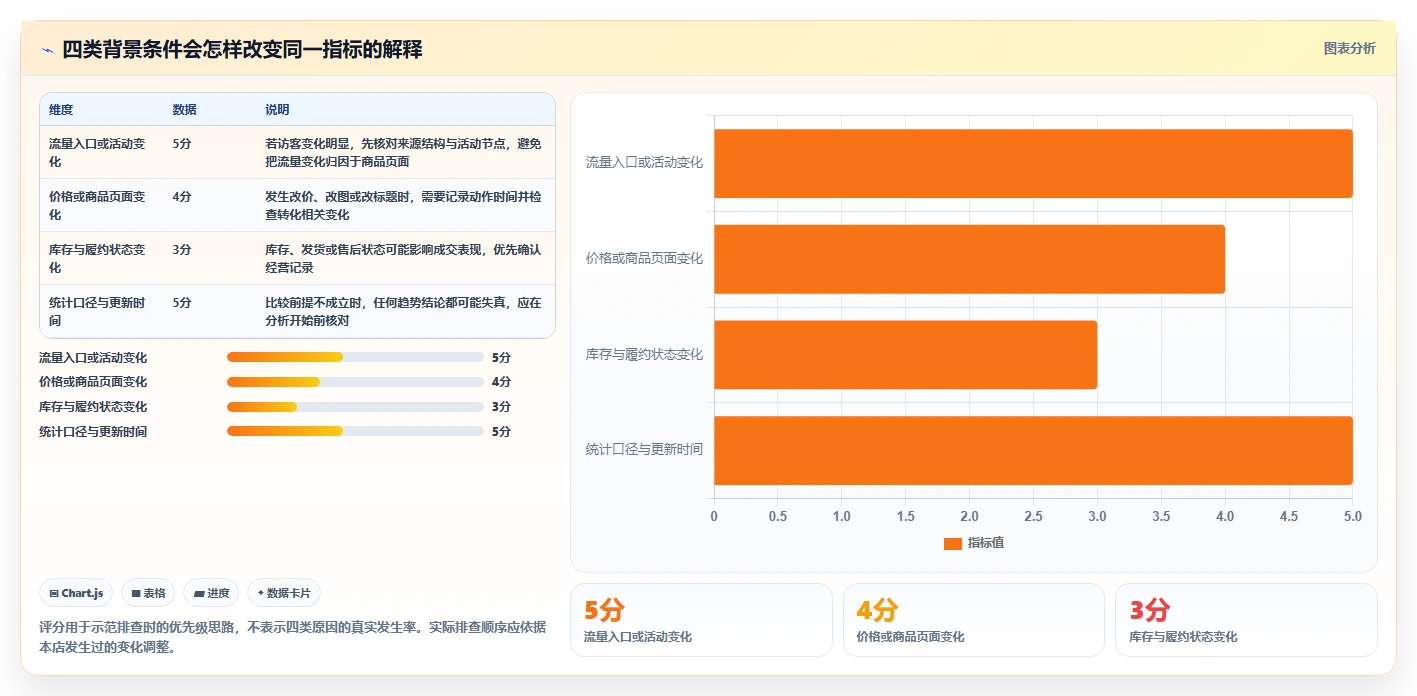Click the chart bar for 统计口径与更新时间
The height and width of the screenshot is (696, 1417).
[x=1033, y=451]
